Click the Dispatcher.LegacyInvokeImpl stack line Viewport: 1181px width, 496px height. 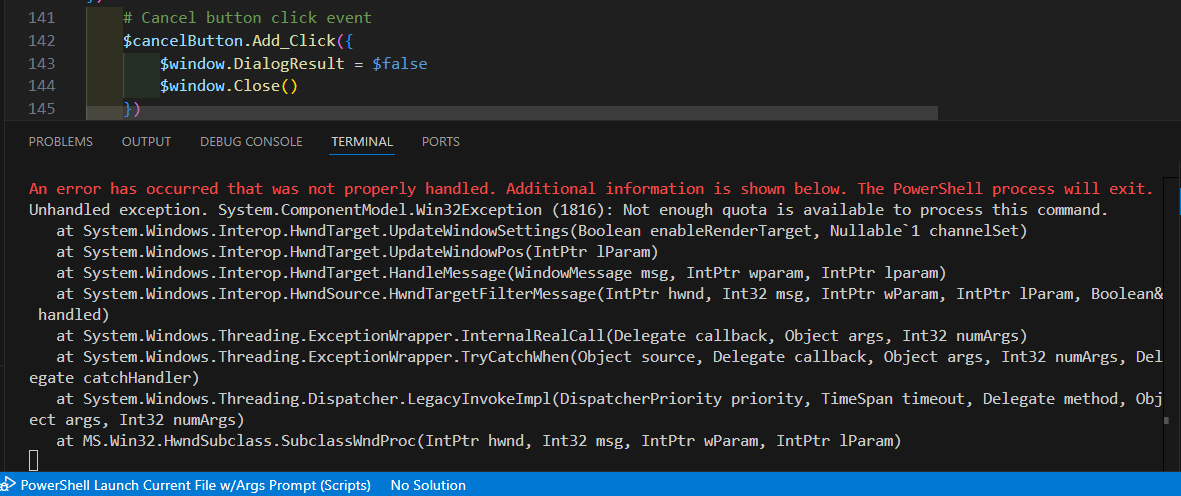click(597, 409)
